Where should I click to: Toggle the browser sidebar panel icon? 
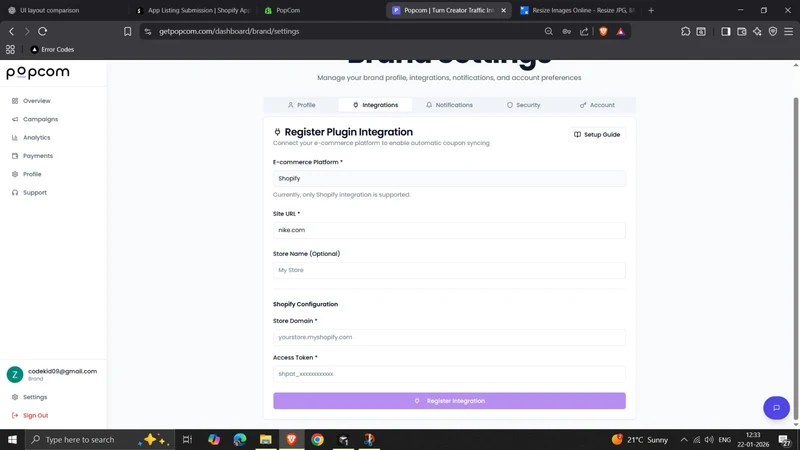click(x=725, y=31)
